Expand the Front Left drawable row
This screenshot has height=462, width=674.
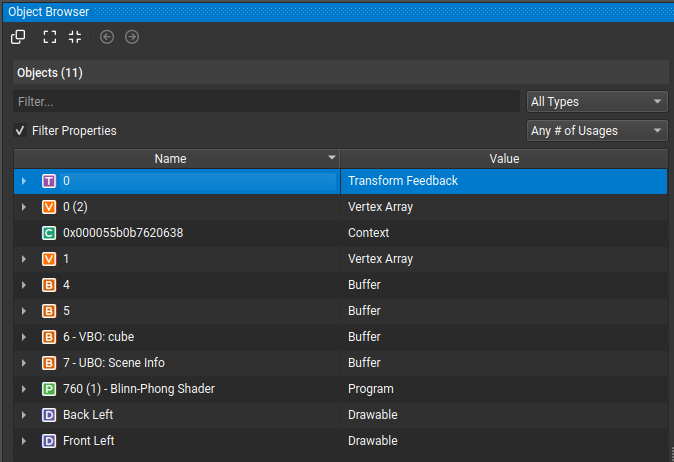point(24,441)
